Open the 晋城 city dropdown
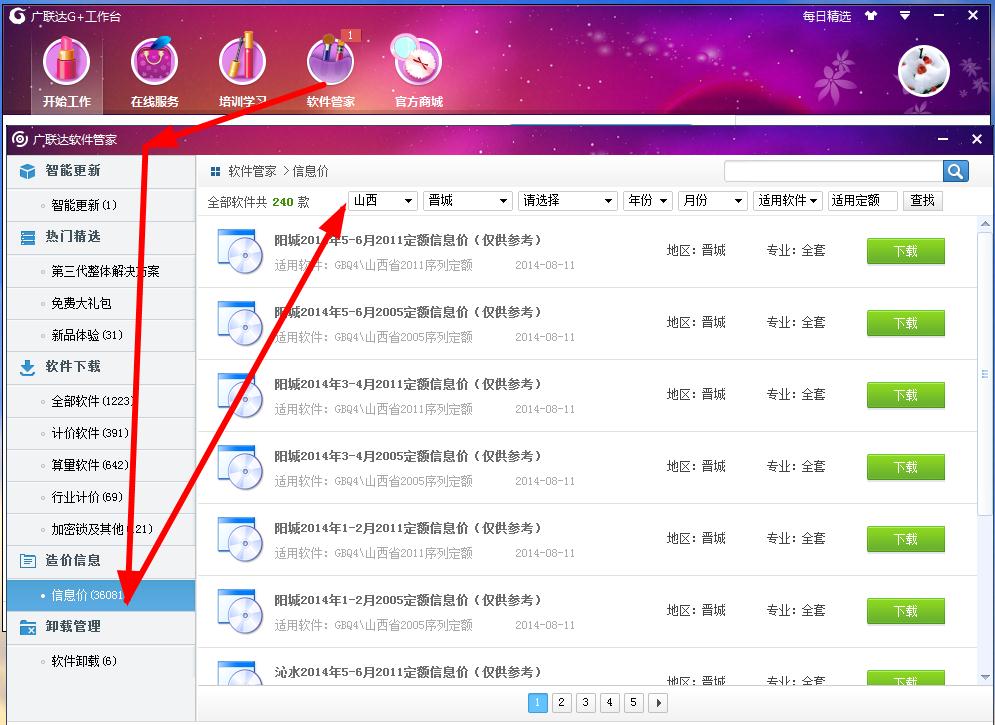The width and height of the screenshot is (995, 725). point(468,200)
